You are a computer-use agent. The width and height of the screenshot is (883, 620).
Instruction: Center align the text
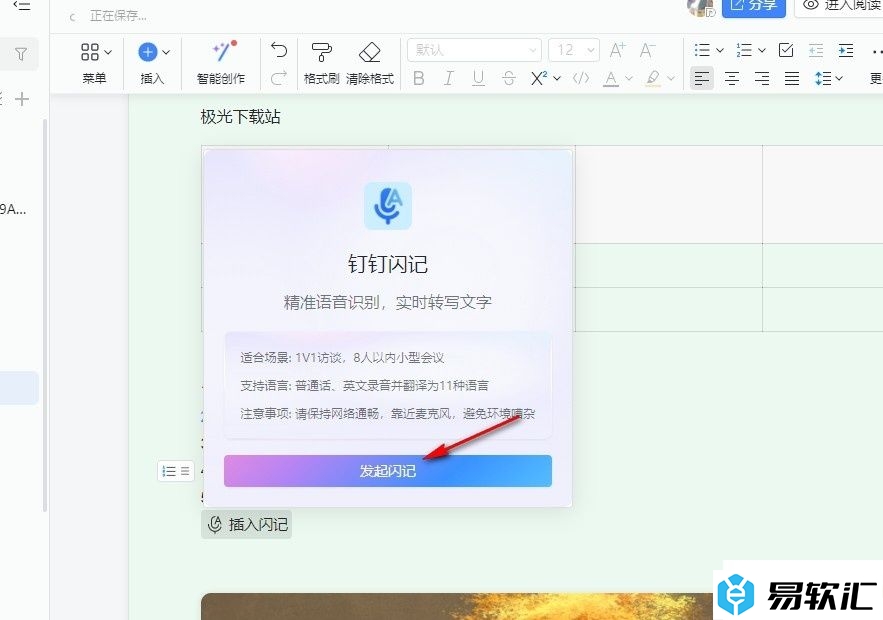pyautogui.click(x=732, y=78)
